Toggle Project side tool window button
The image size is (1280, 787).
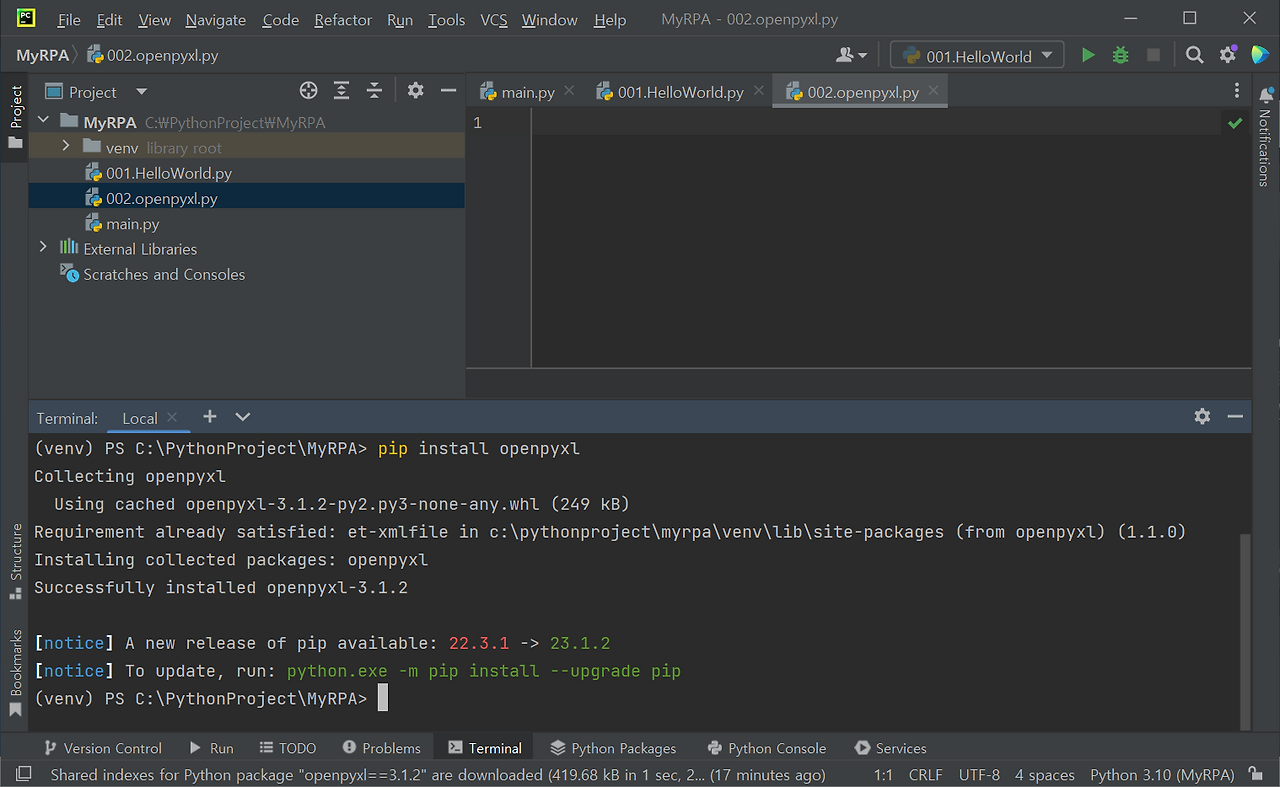coord(15,116)
